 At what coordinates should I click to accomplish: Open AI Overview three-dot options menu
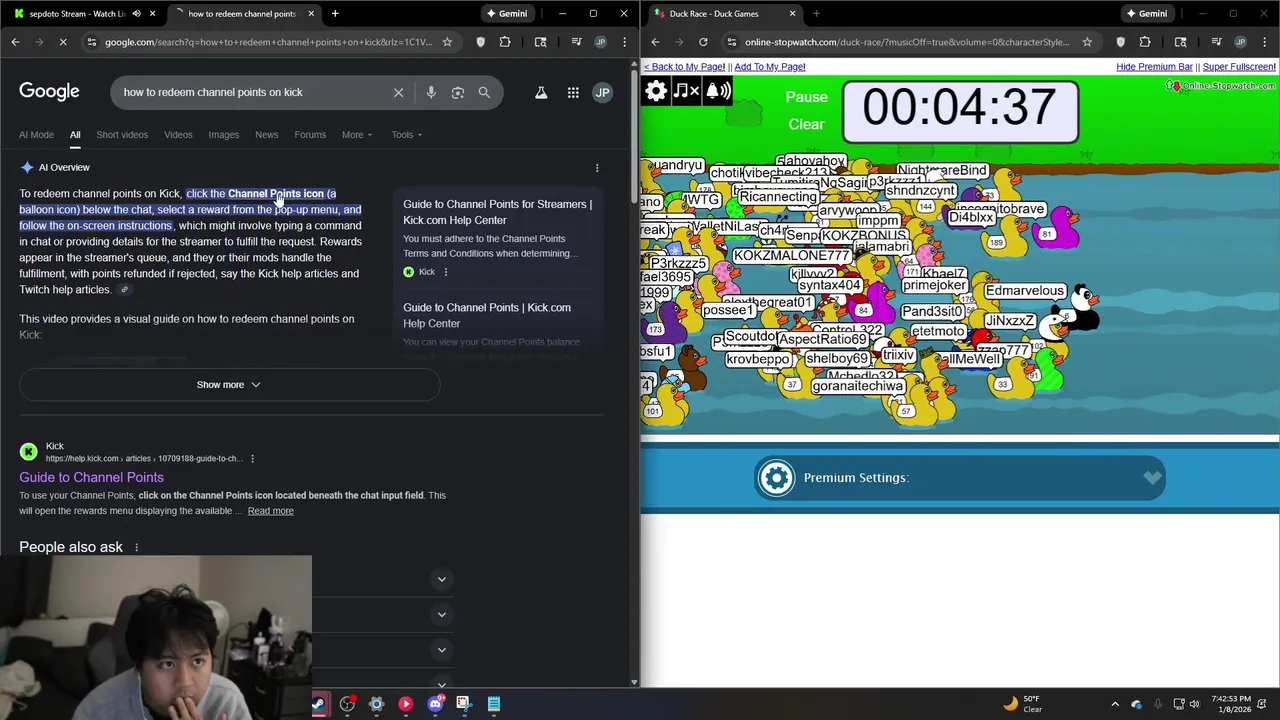[597, 168]
